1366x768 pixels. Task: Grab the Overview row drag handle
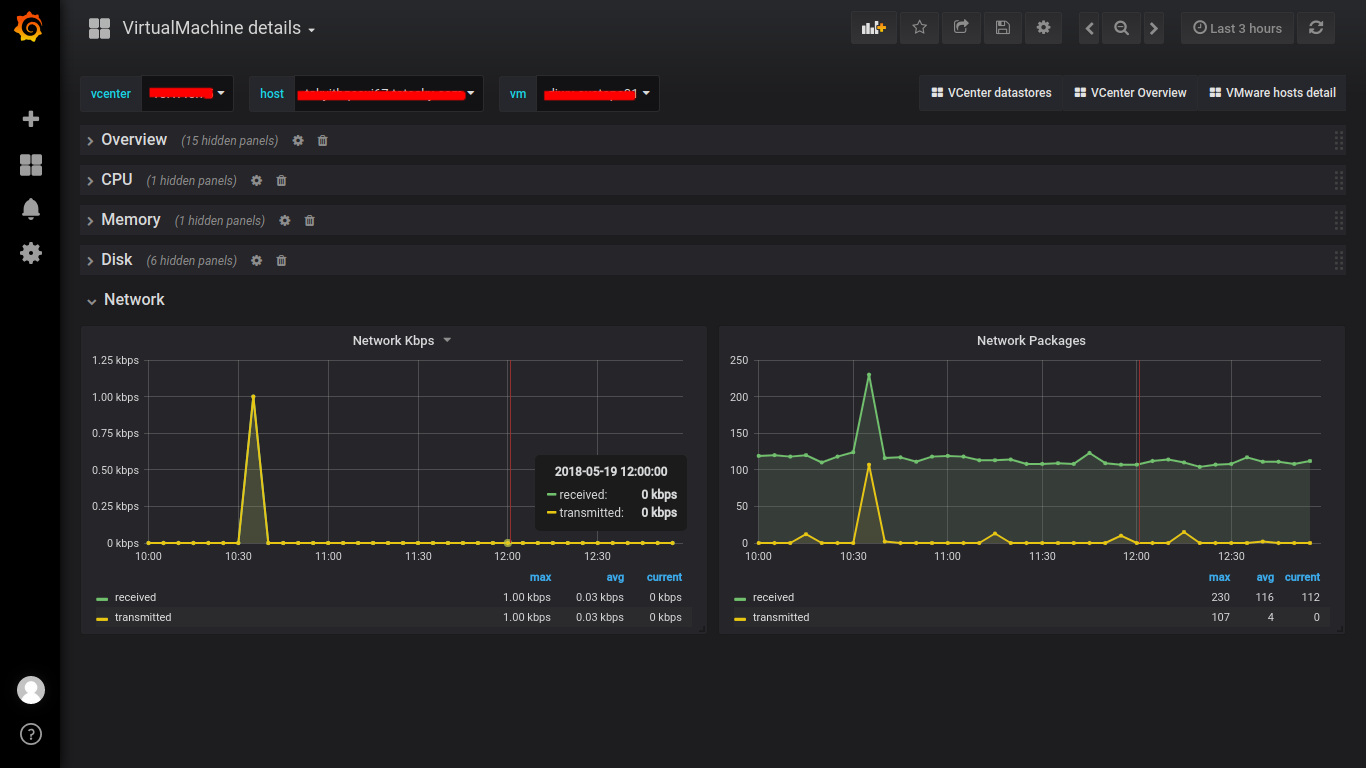pos(1338,141)
